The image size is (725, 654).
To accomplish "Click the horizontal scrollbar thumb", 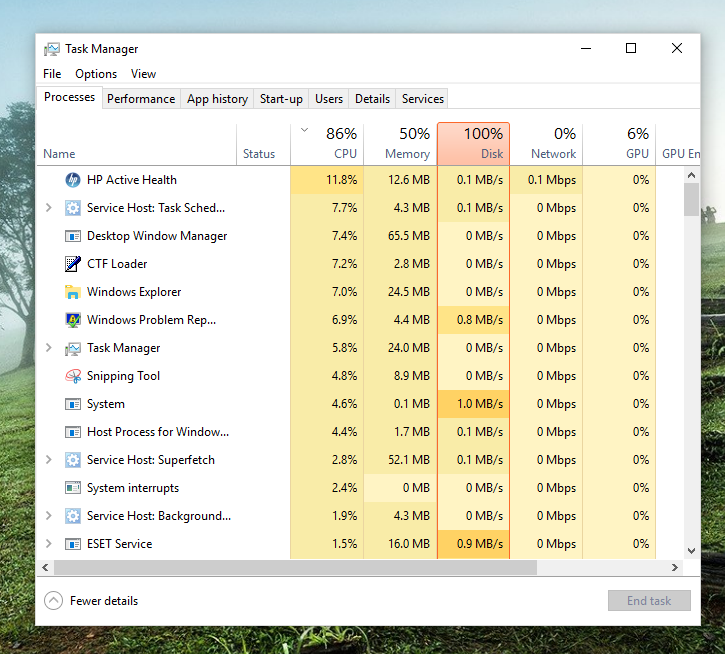I will (x=295, y=568).
